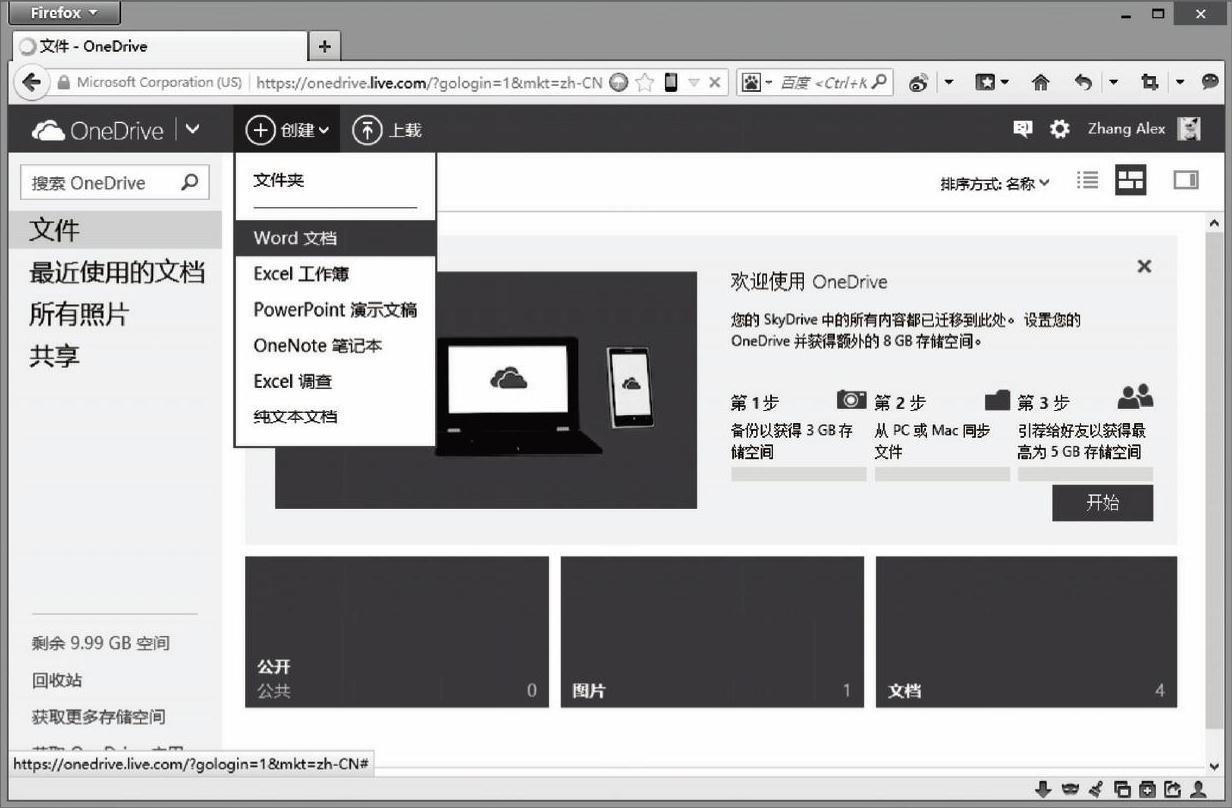Bookmark this page with star icon
1232x808 pixels.
tap(645, 83)
